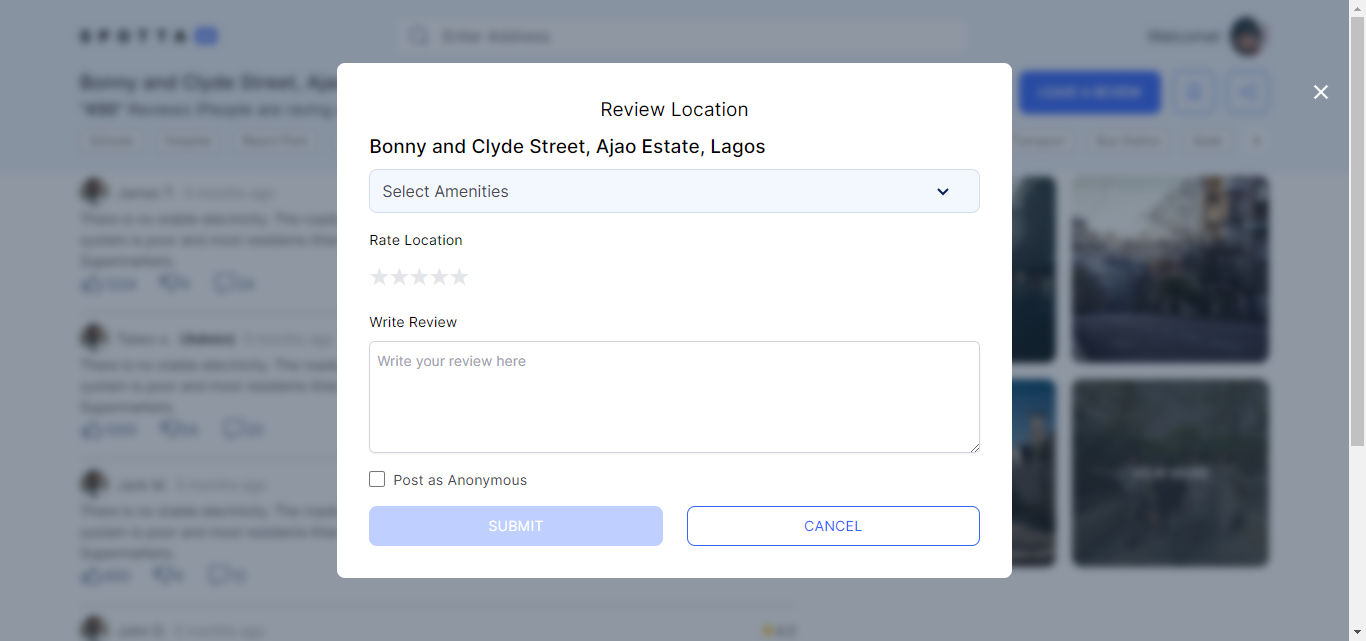The image size is (1366, 641).
Task: Rate location with the third star
Action: click(x=419, y=277)
